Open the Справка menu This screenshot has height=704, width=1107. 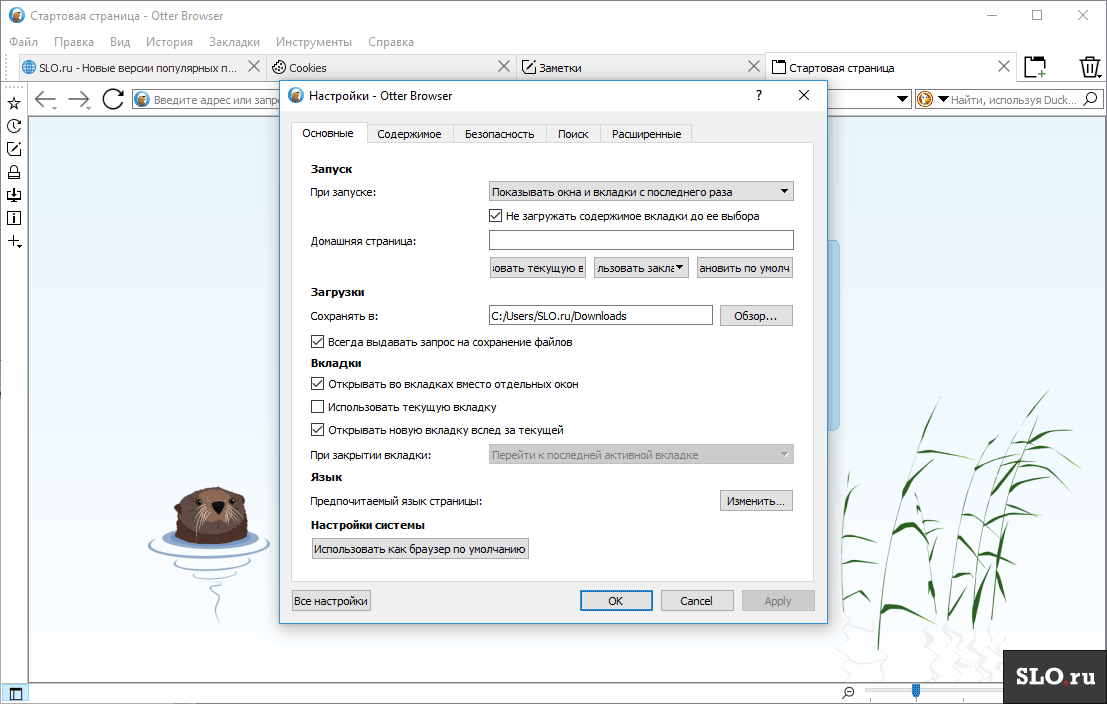pyautogui.click(x=390, y=42)
